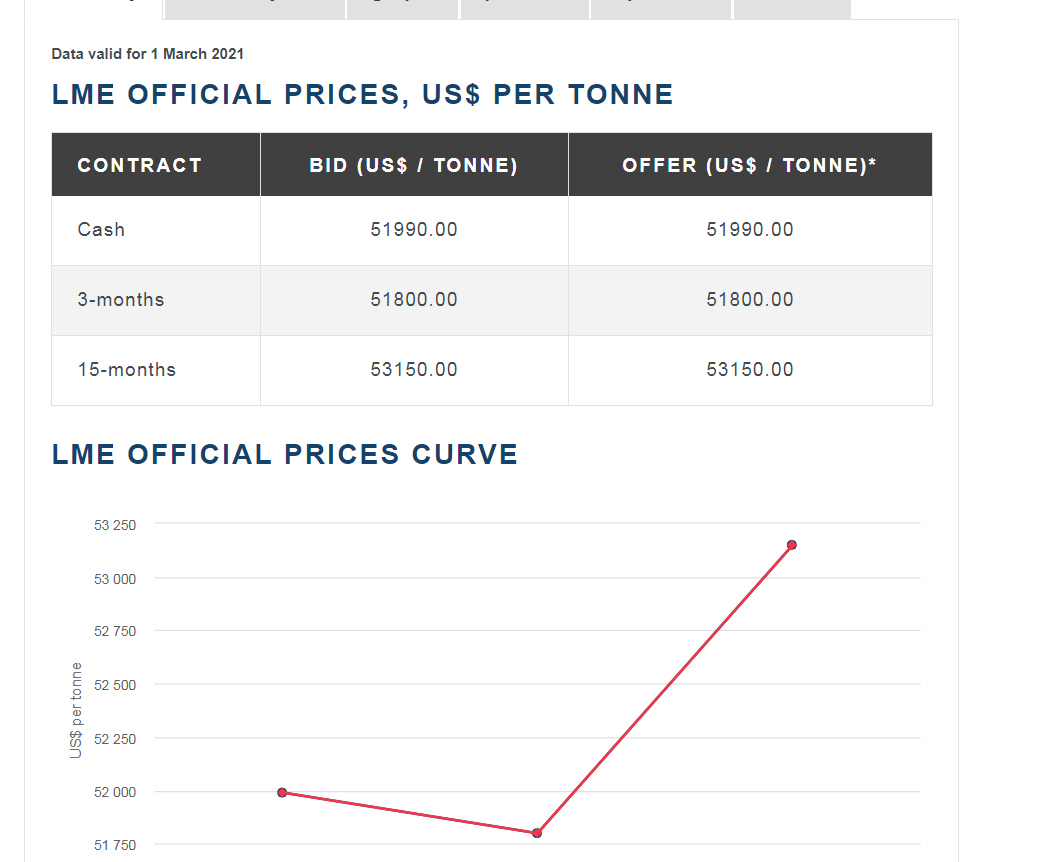This screenshot has width=1059, height=862.
Task: Click the CONTRACT column header
Action: 140,165
